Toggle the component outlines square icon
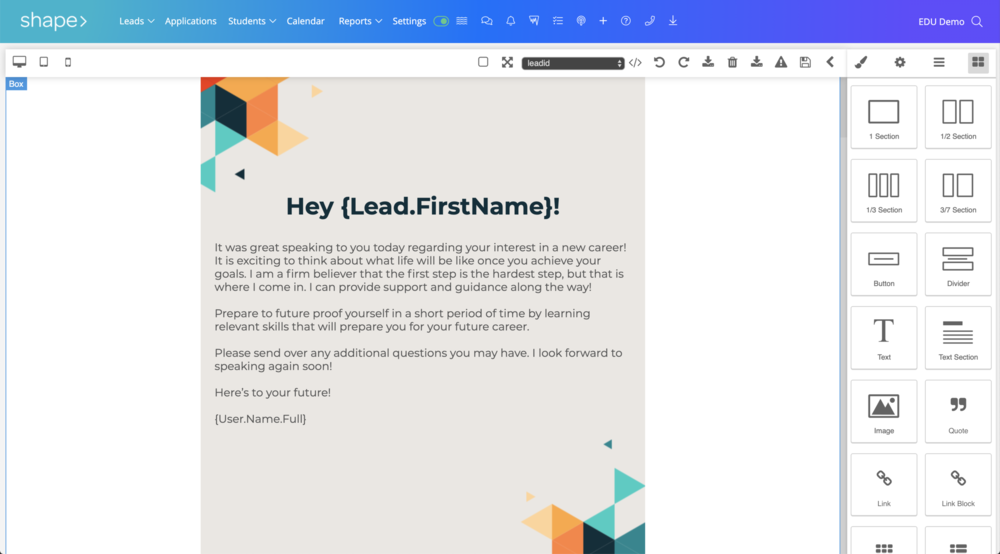Screen dimensions: 1000x554 coord(483,62)
